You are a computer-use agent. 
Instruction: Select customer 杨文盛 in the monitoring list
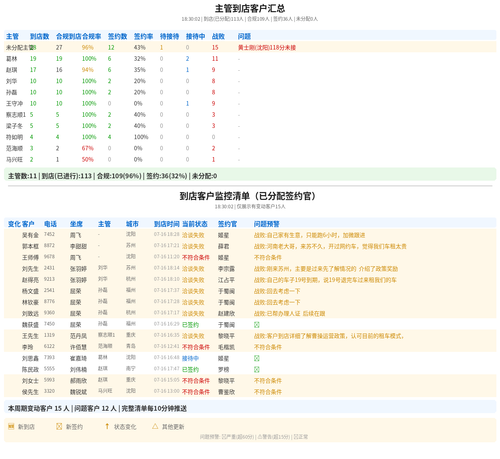pyautogui.click(x=30, y=291)
